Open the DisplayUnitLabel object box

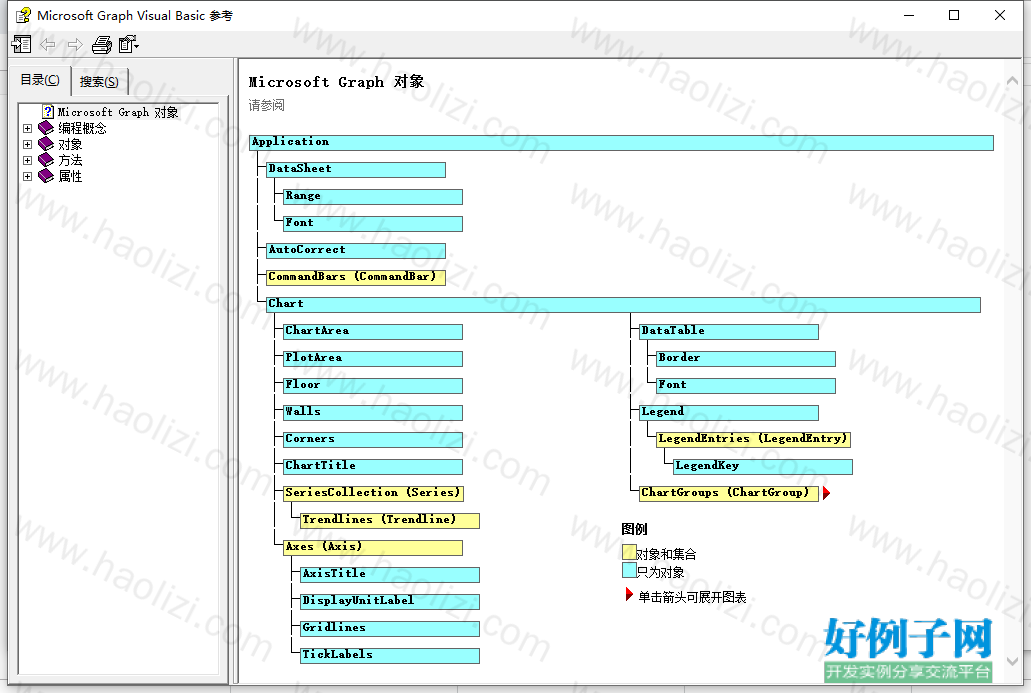pos(390,601)
